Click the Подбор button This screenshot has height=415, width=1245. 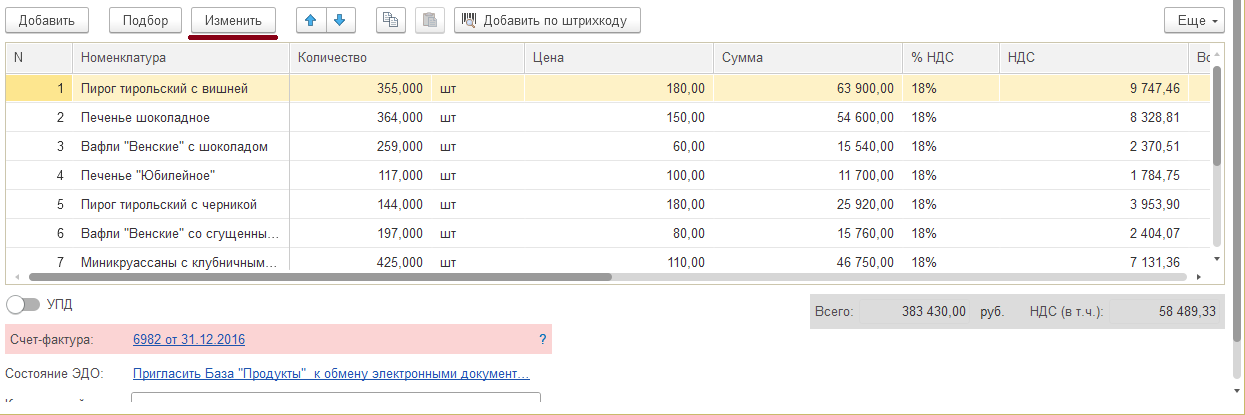145,20
